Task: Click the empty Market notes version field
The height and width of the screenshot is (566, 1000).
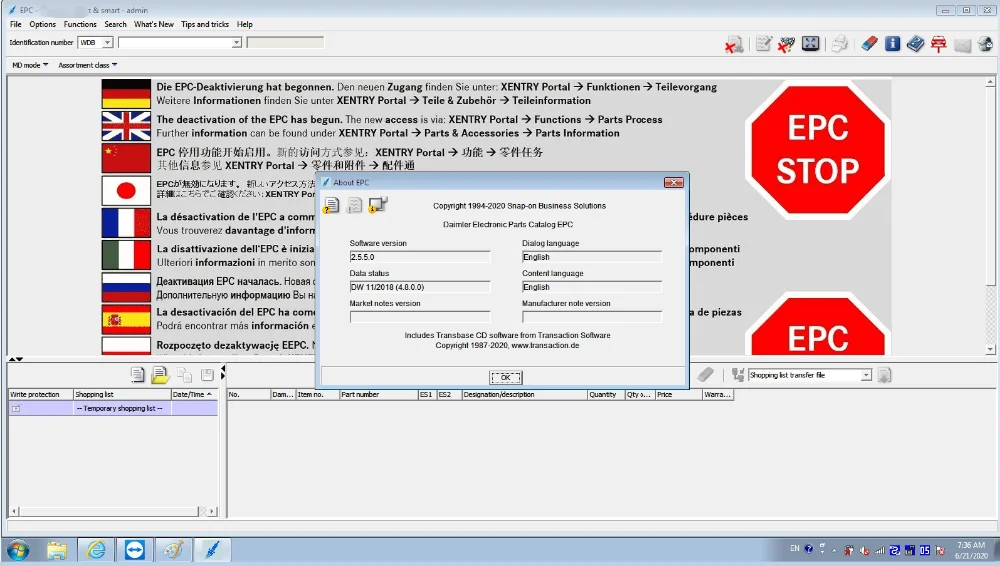Action: pyautogui.click(x=420, y=317)
